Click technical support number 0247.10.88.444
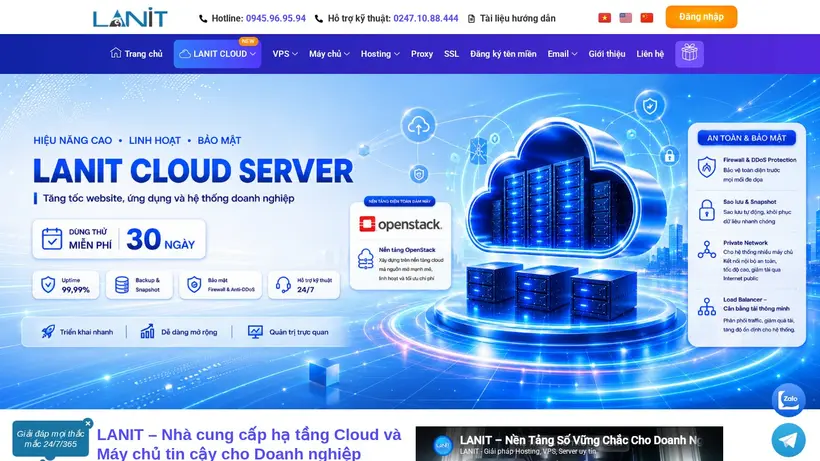The height and width of the screenshot is (461, 820). point(426,18)
